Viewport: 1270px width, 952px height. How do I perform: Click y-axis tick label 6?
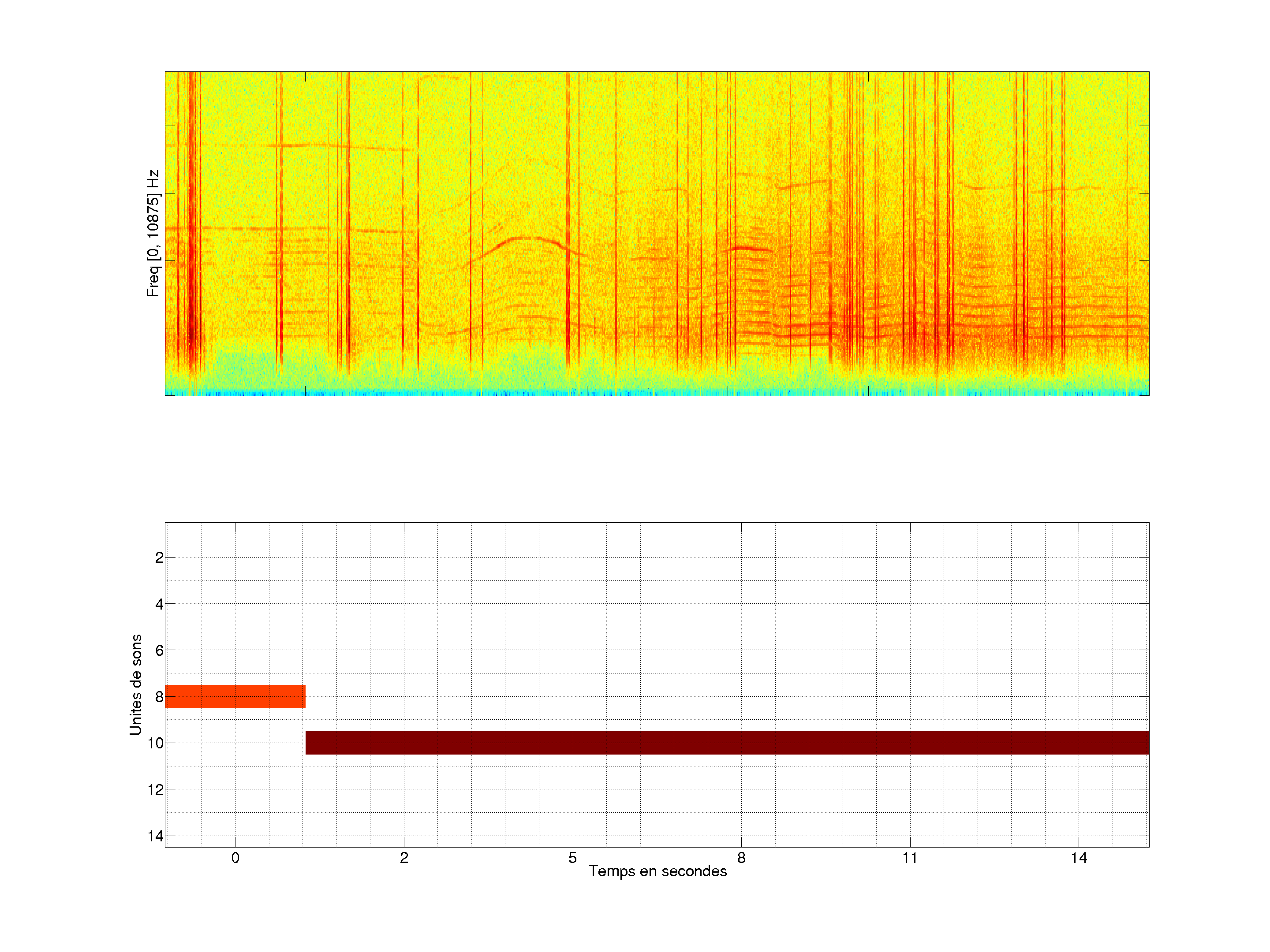tap(159, 651)
